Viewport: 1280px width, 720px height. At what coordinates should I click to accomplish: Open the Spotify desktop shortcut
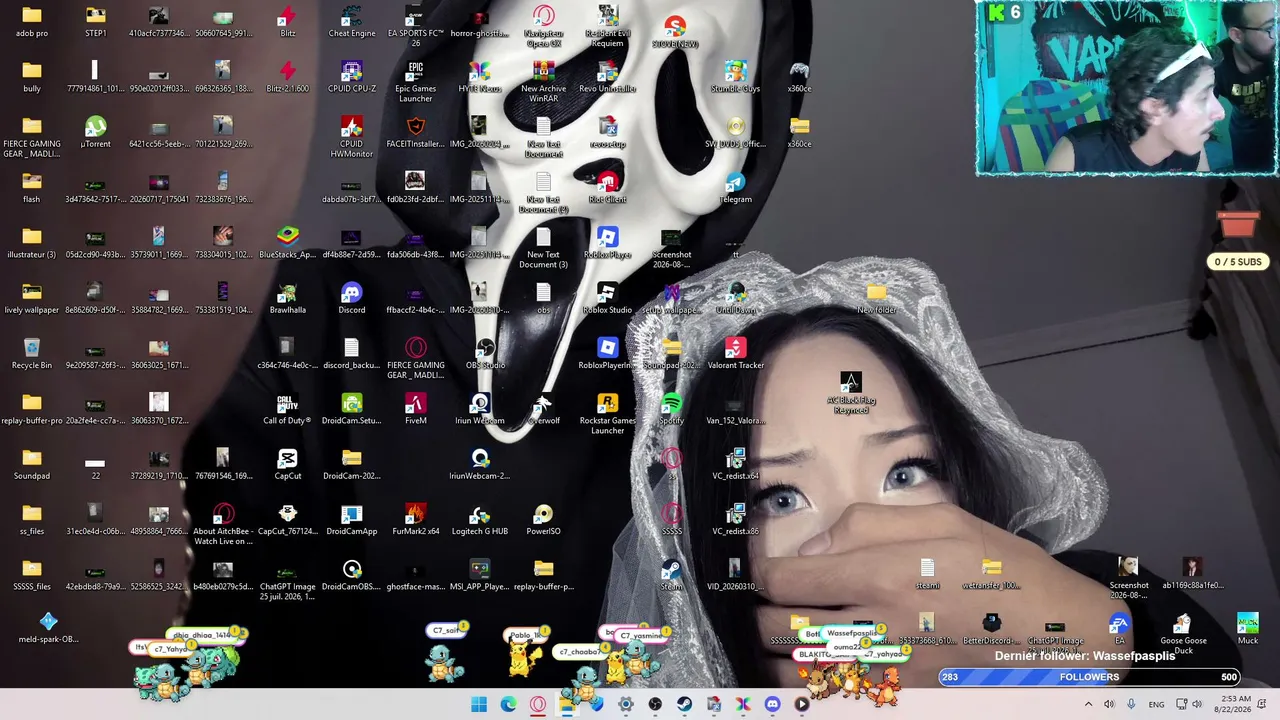(672, 409)
